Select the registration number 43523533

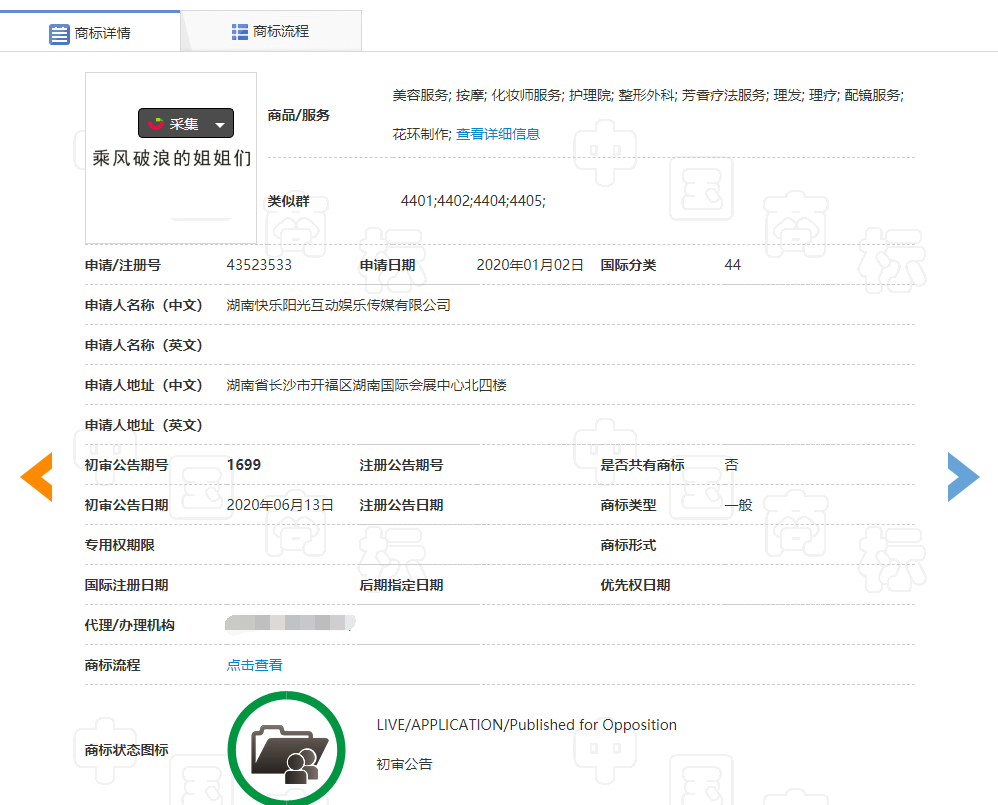[x=259, y=265]
